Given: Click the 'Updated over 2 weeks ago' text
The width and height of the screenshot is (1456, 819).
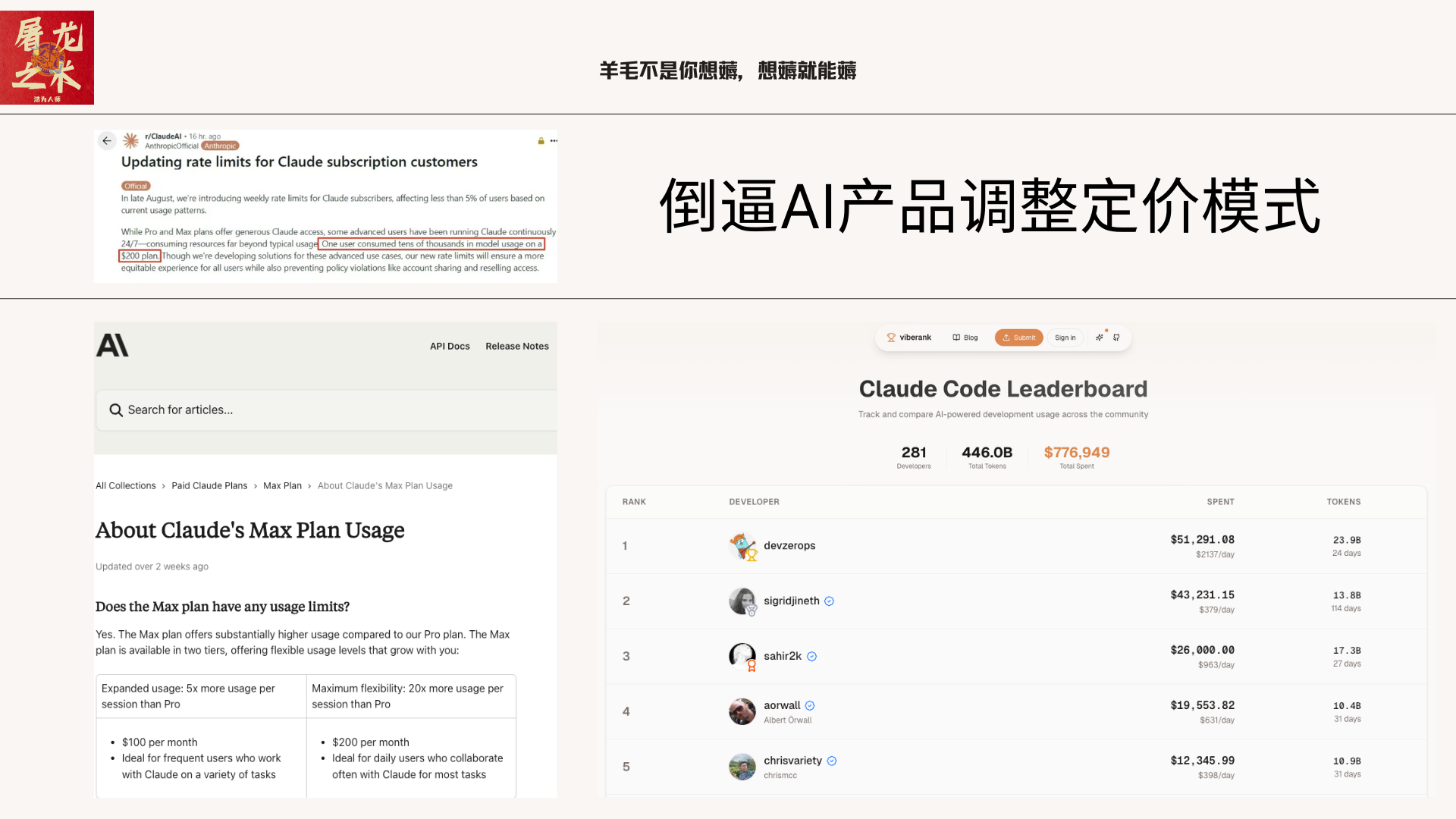Looking at the screenshot, I should pyautogui.click(x=152, y=566).
